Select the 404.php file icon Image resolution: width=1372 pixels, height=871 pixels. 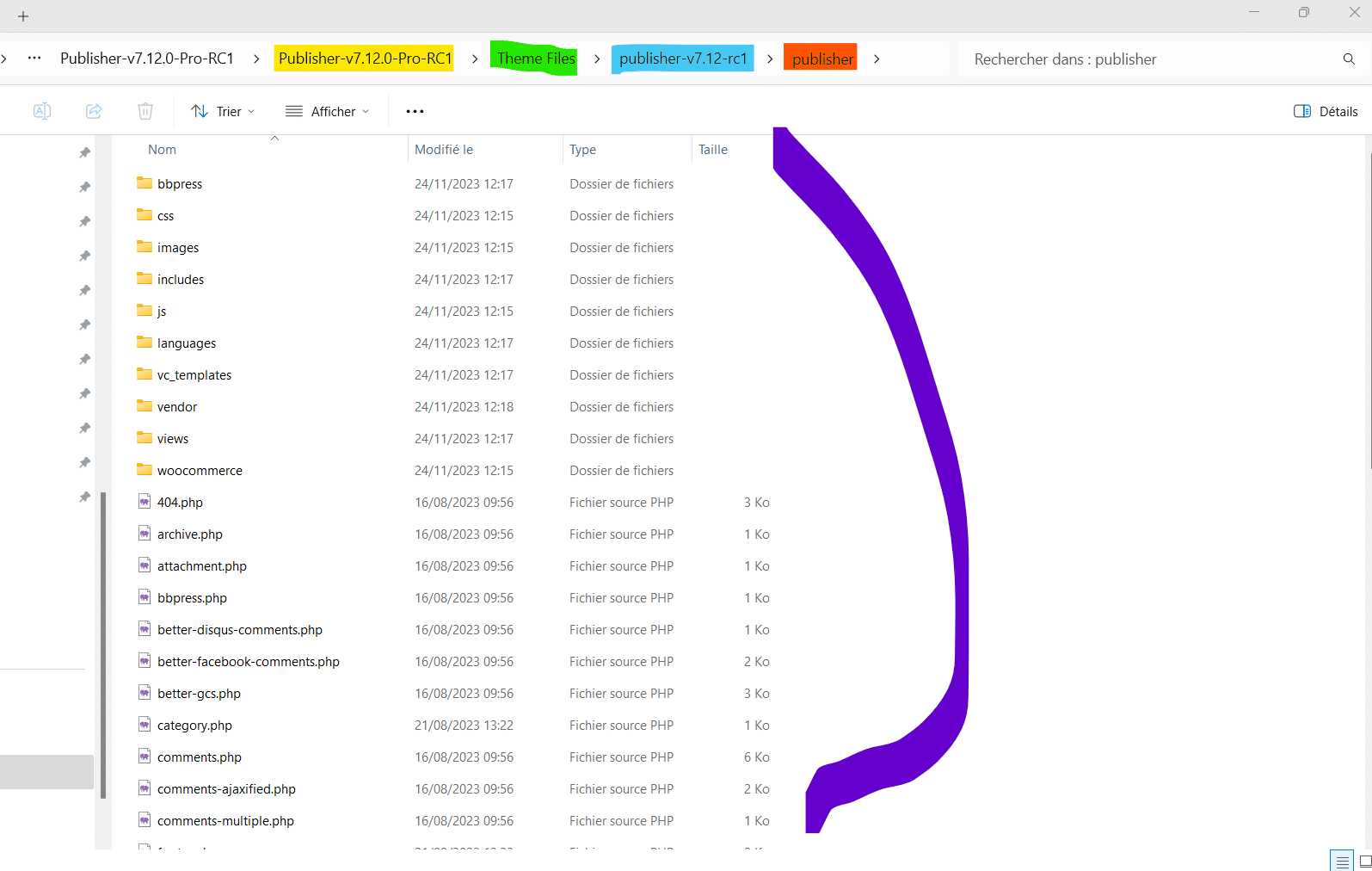click(145, 502)
